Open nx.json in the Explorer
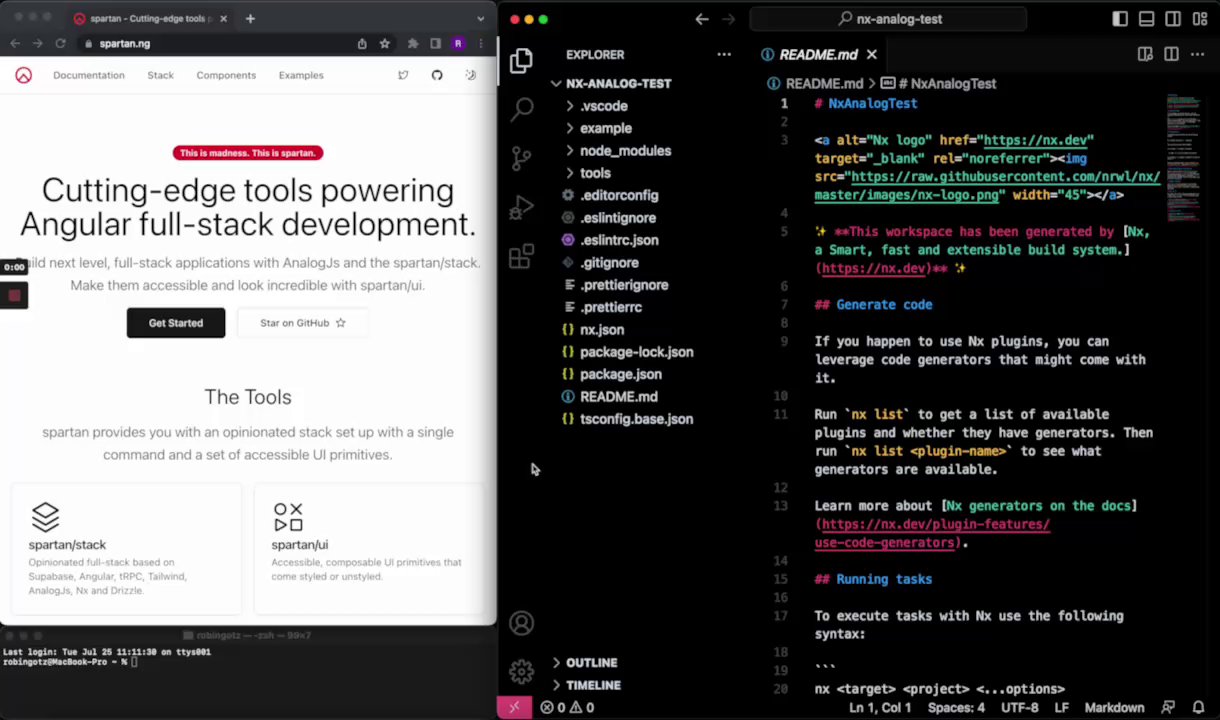Screen dimensions: 1220x720 [x=602, y=330]
